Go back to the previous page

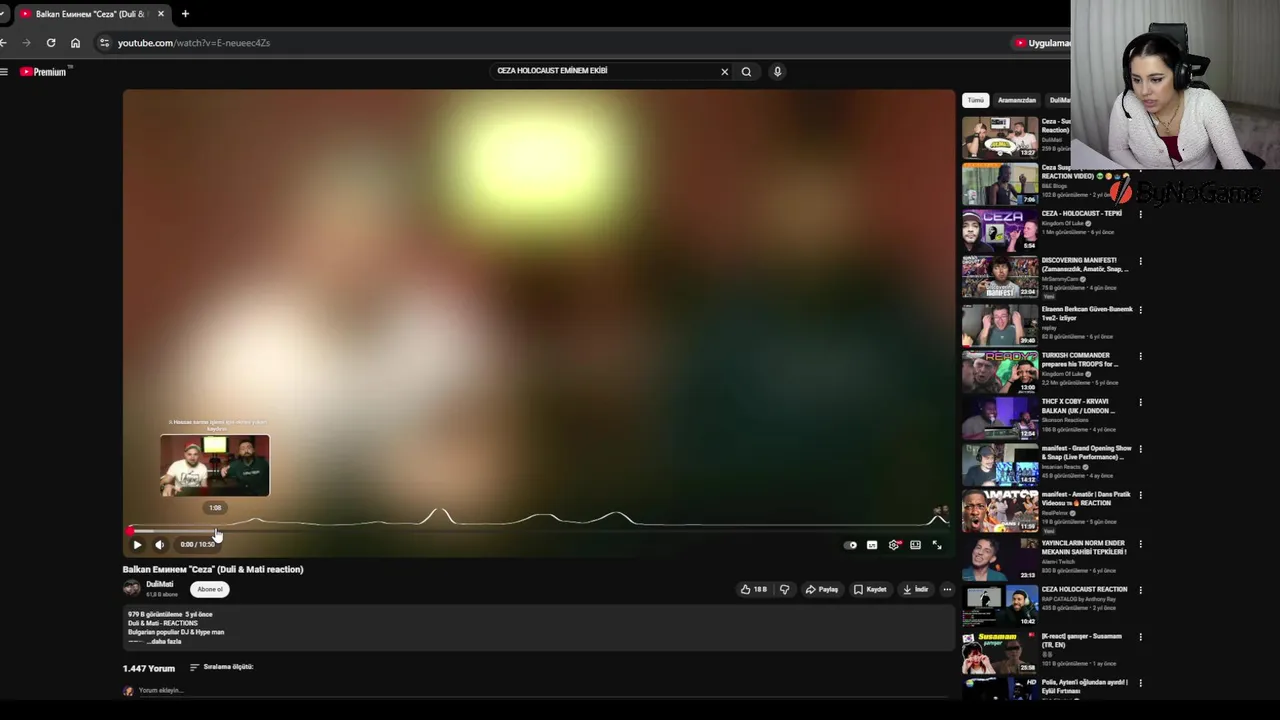(4, 43)
